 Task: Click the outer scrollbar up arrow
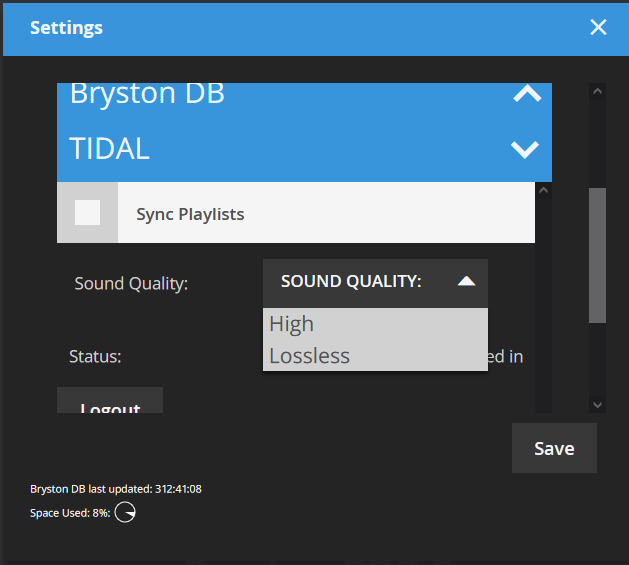[597, 91]
